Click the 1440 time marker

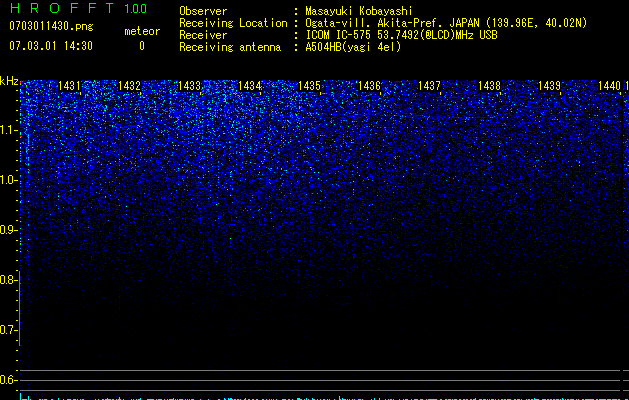click(x=609, y=86)
